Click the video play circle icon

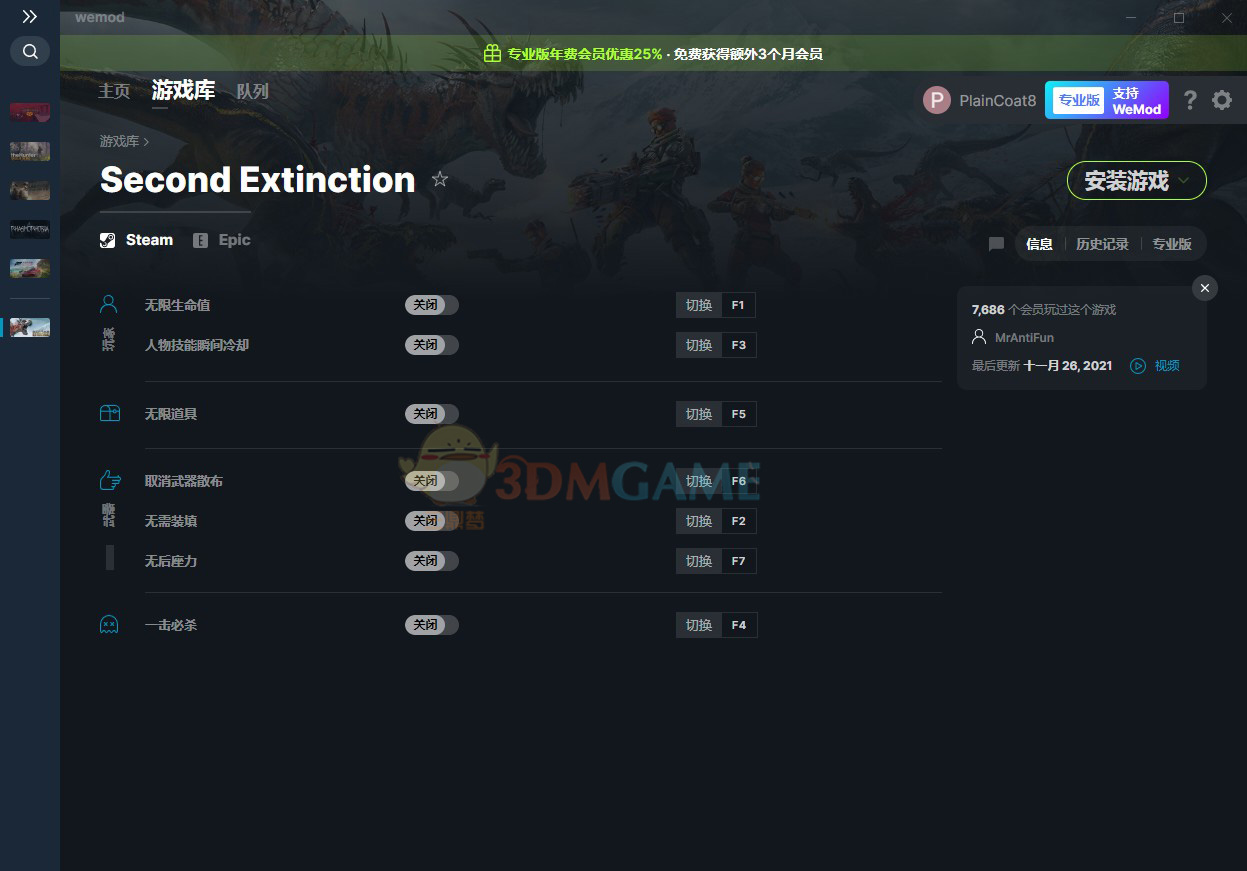(x=1138, y=366)
